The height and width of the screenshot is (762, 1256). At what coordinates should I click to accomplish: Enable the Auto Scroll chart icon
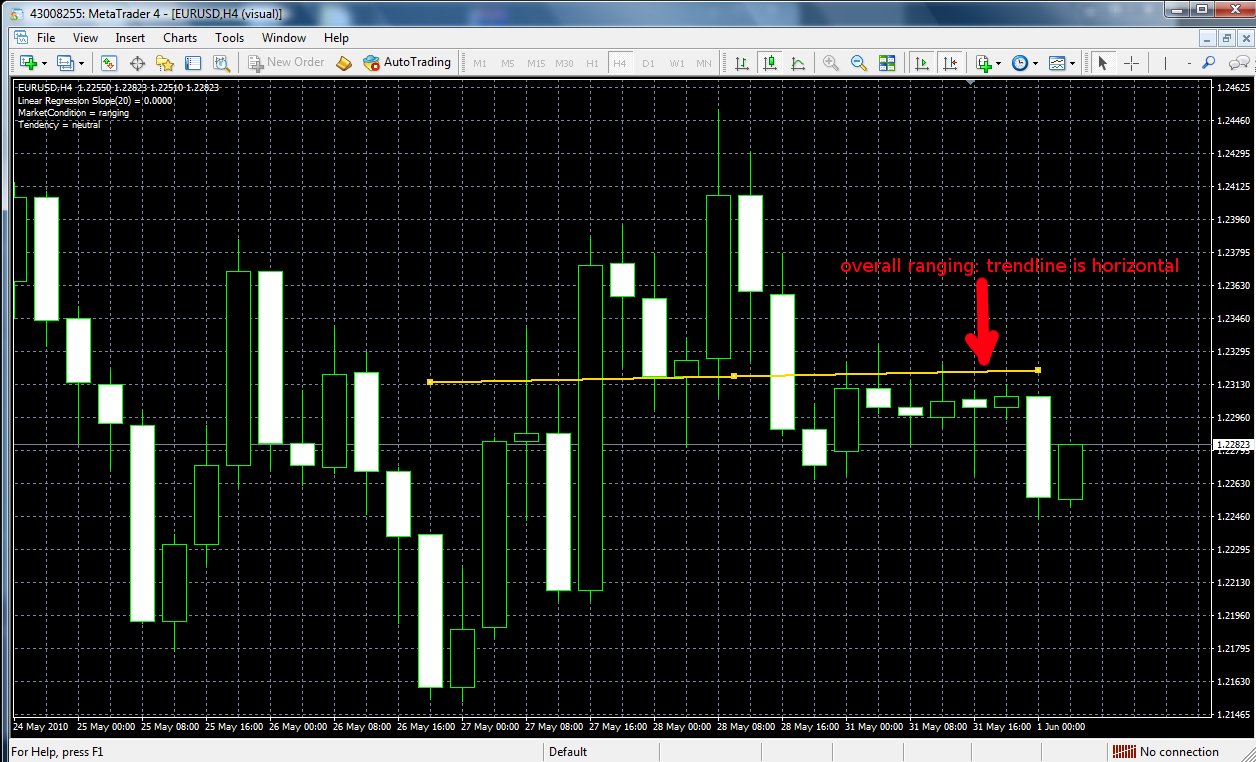point(920,62)
